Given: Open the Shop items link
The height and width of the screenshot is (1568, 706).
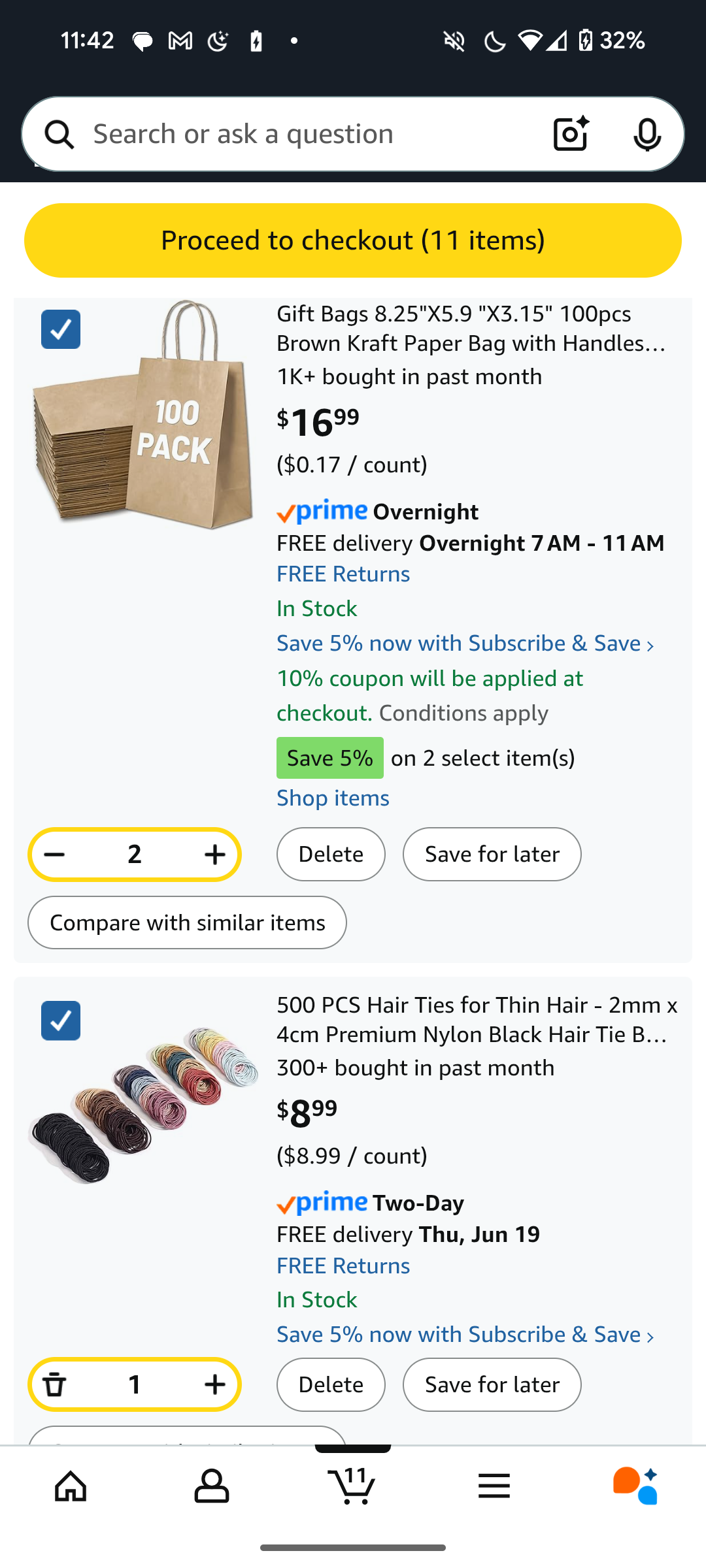Looking at the screenshot, I should coord(333,798).
